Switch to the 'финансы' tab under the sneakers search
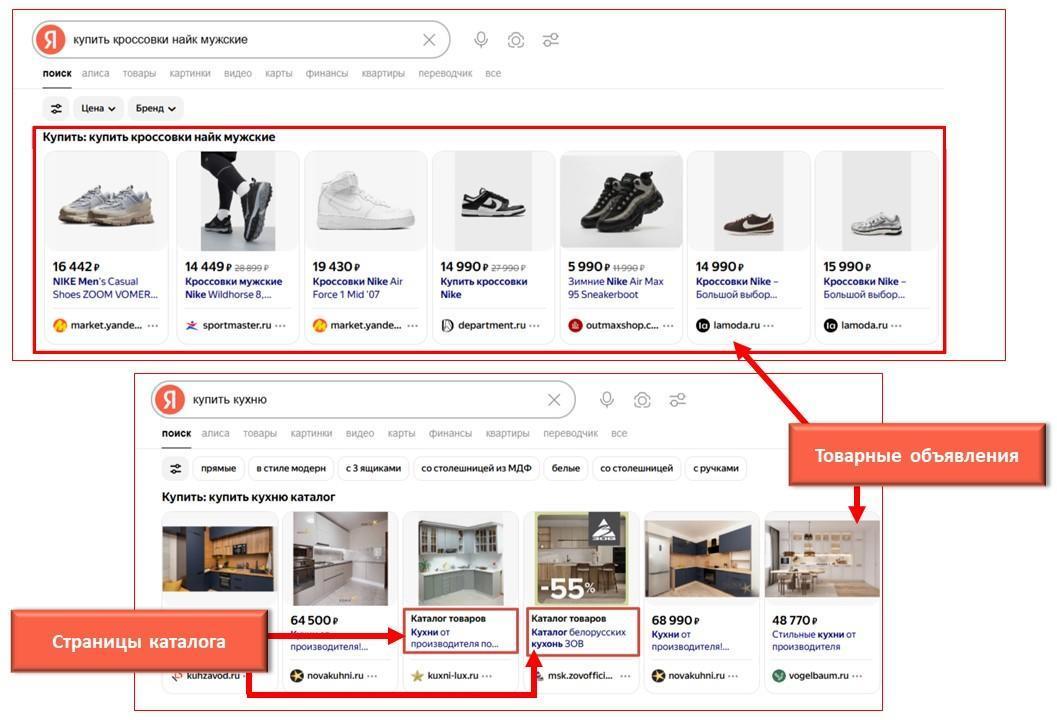Viewport: 1057px width, 720px height. click(x=327, y=73)
